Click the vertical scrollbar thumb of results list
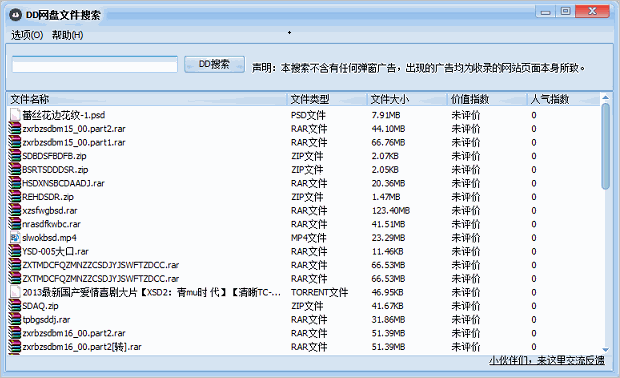620x378 pixels. tap(605, 146)
